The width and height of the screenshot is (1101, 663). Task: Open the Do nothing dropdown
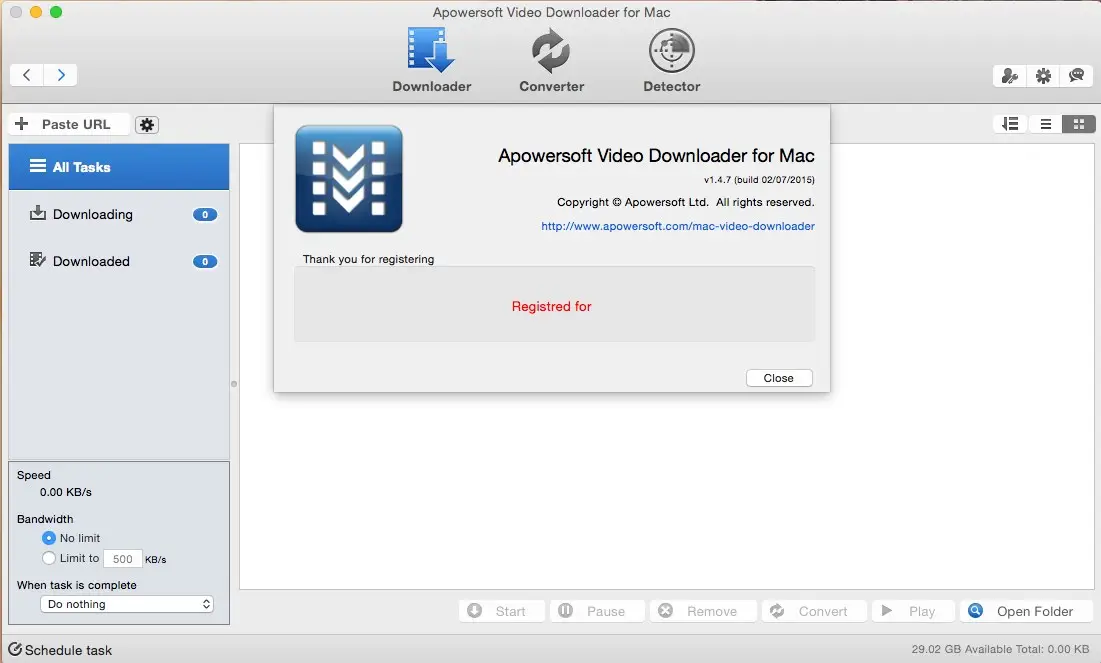(x=127, y=604)
